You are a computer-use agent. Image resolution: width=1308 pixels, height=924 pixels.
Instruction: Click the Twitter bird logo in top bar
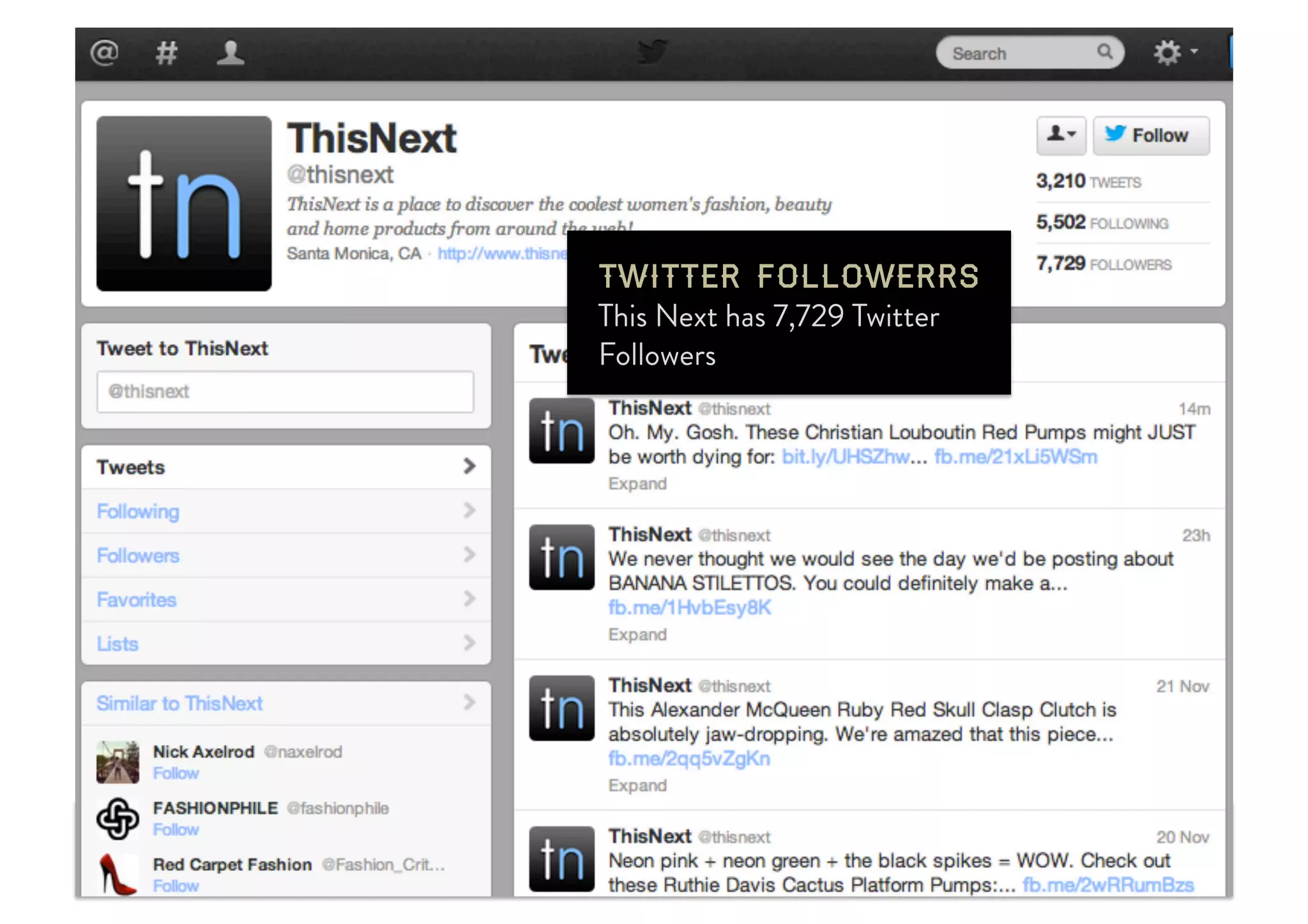point(653,52)
